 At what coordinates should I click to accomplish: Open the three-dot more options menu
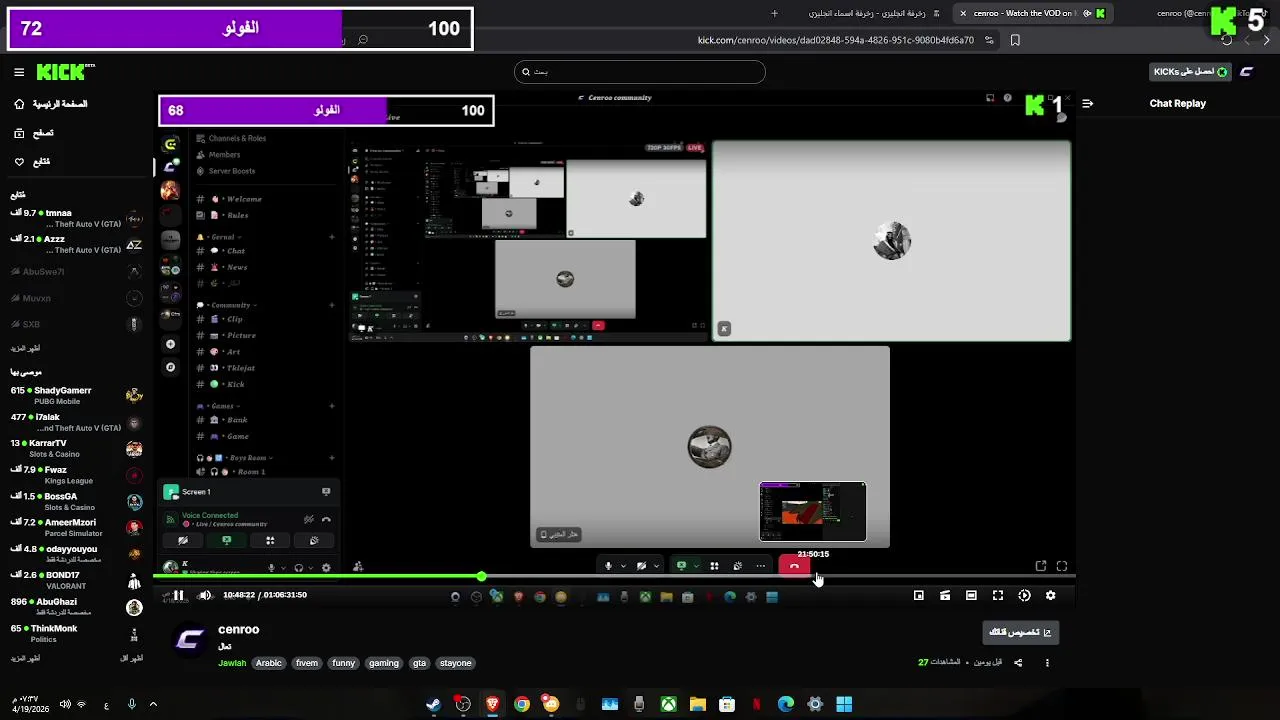pyautogui.click(x=1047, y=663)
